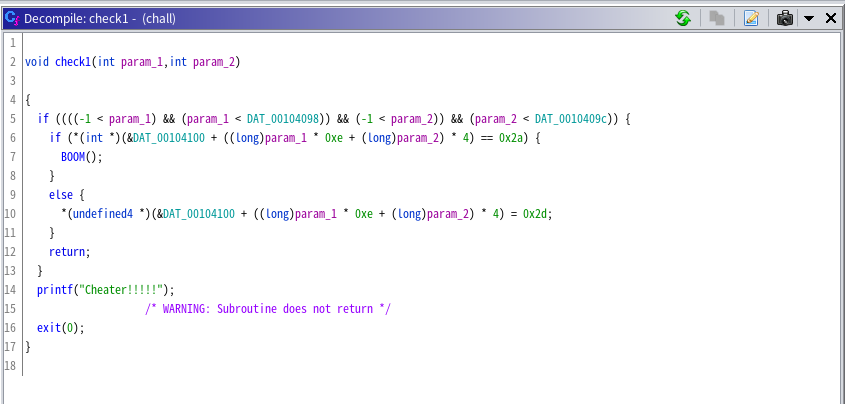Click the Ghidra decompile icon in title bar
845x404 pixels.
pos(12,18)
